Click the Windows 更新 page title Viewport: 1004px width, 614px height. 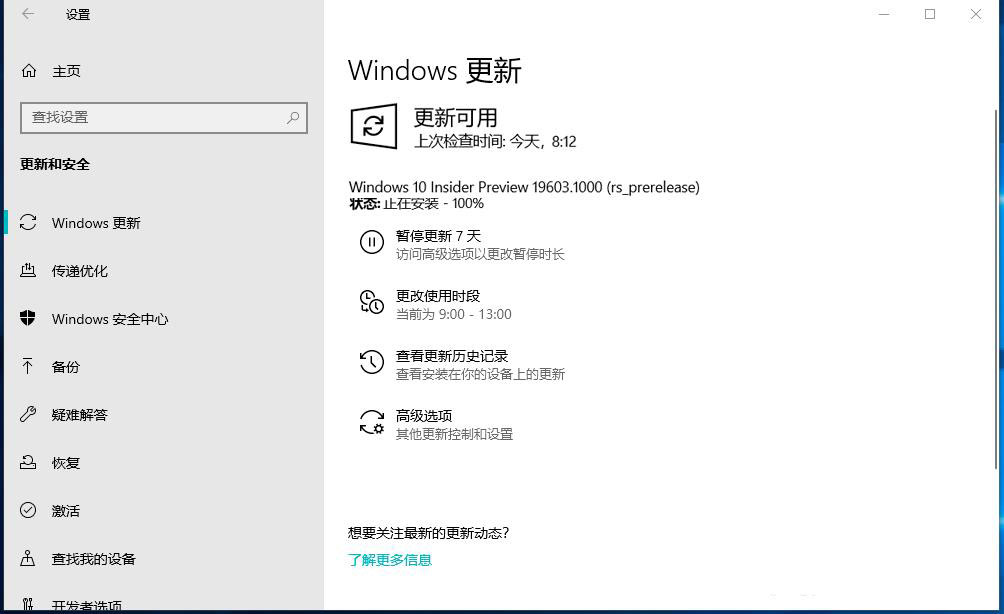[435, 70]
